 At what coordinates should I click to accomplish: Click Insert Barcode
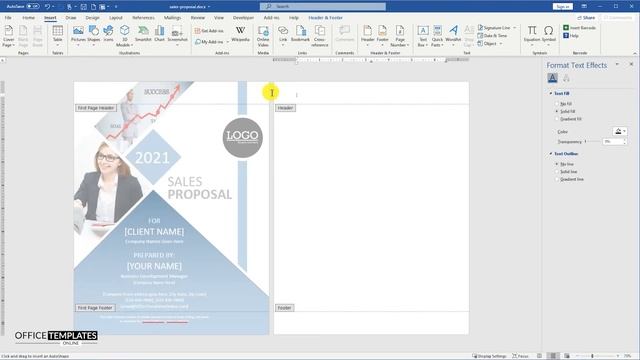pos(579,28)
